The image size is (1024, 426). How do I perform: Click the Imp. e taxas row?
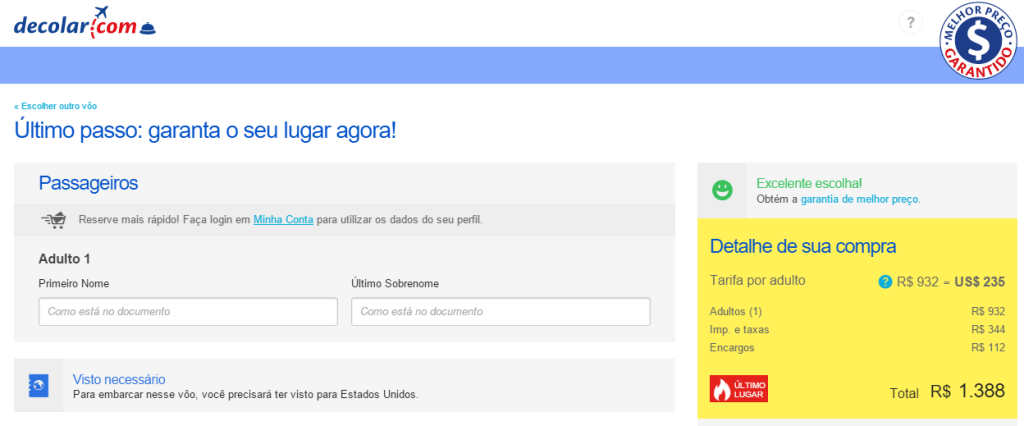(x=857, y=329)
